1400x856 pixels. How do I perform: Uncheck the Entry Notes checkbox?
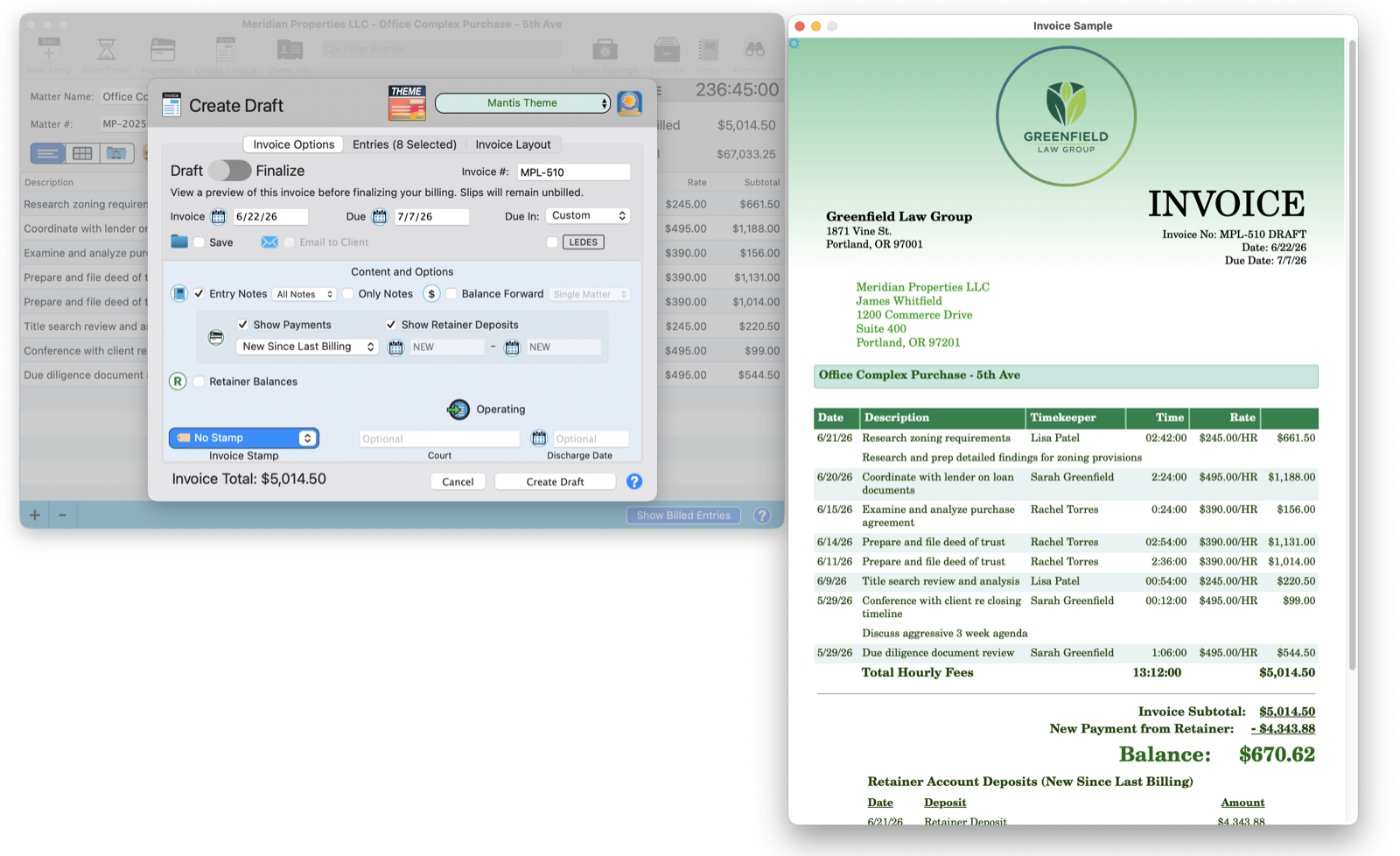(x=199, y=294)
